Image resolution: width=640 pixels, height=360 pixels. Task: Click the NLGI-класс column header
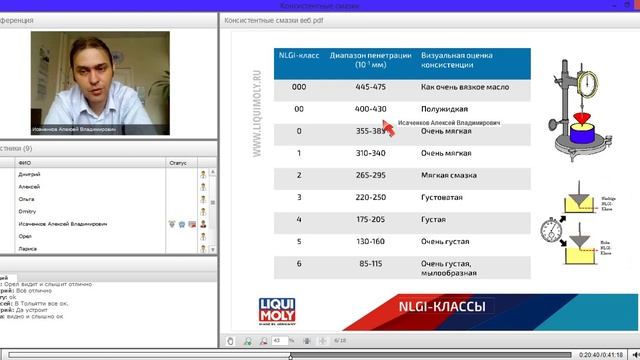click(x=299, y=56)
